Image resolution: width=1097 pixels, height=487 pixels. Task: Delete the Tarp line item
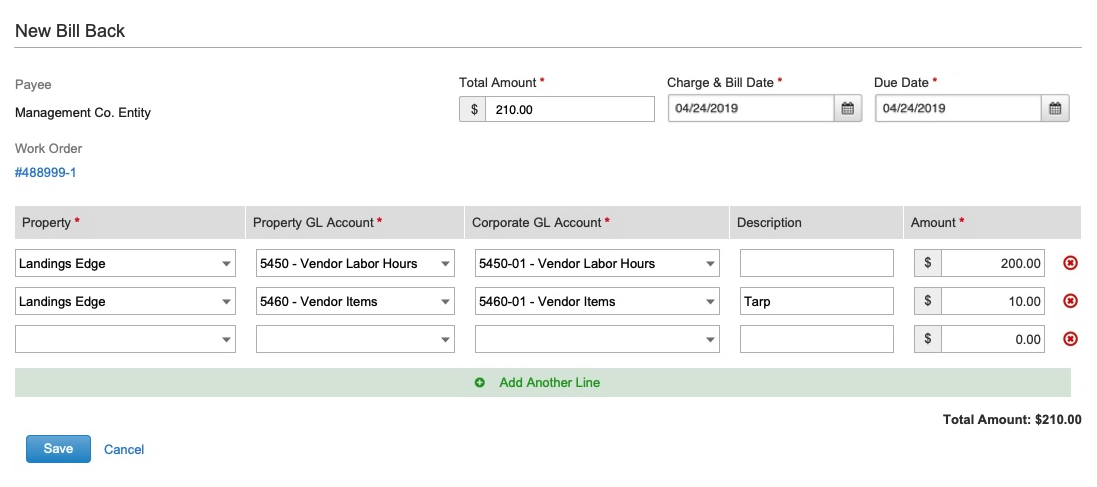(x=1070, y=301)
